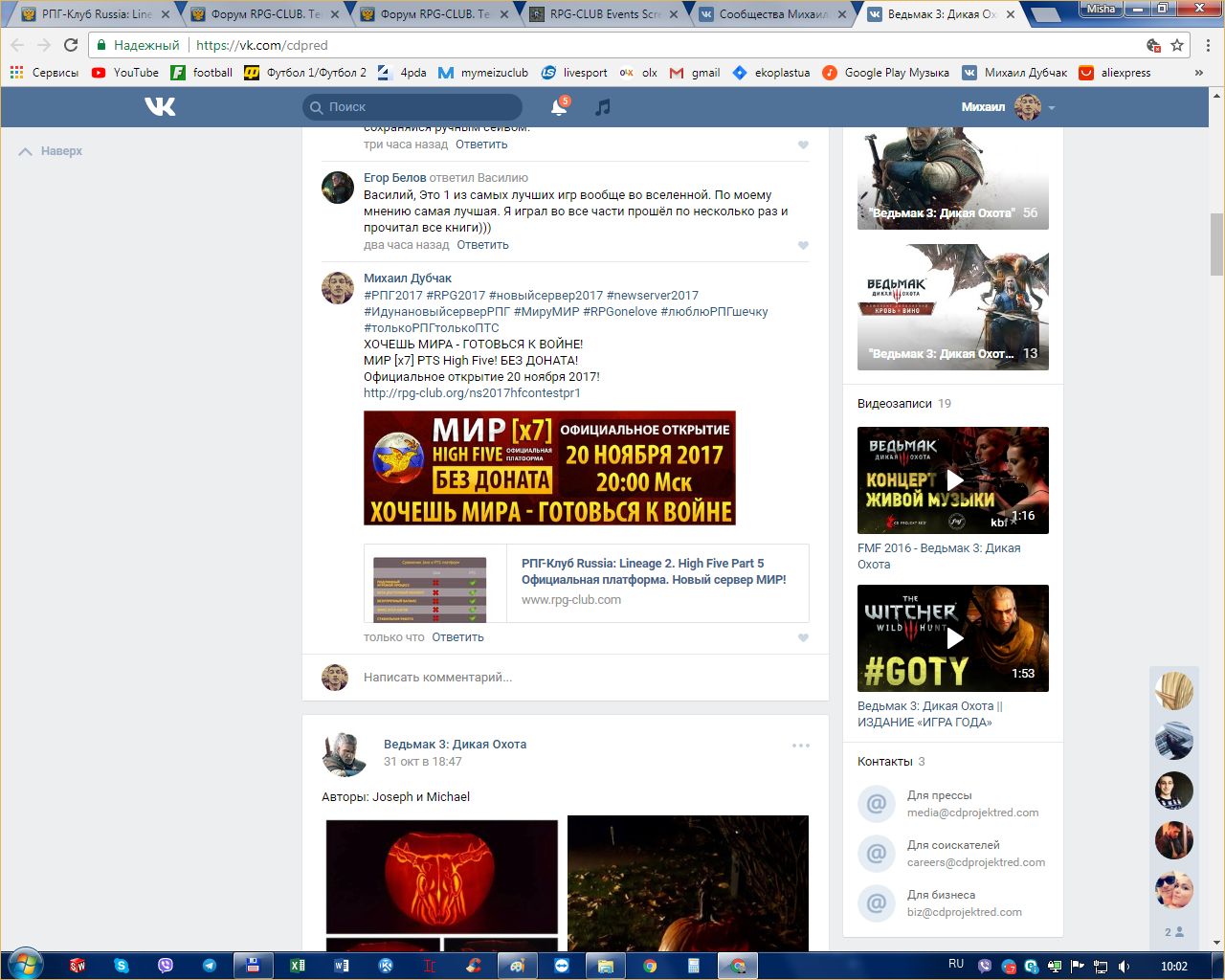Open the Google Play Музыка bookmark

click(x=886, y=73)
